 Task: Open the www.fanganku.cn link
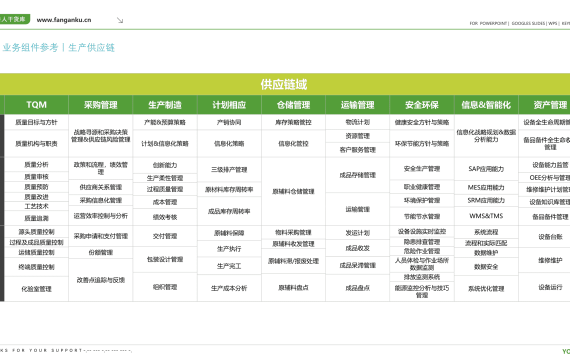(64, 20)
